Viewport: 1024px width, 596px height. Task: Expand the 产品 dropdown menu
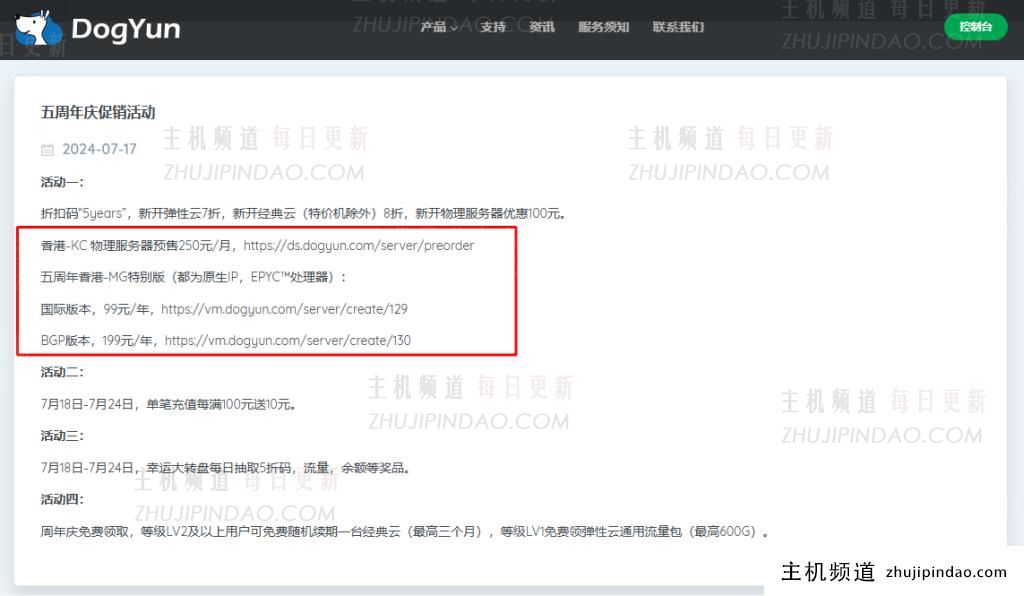tap(439, 27)
